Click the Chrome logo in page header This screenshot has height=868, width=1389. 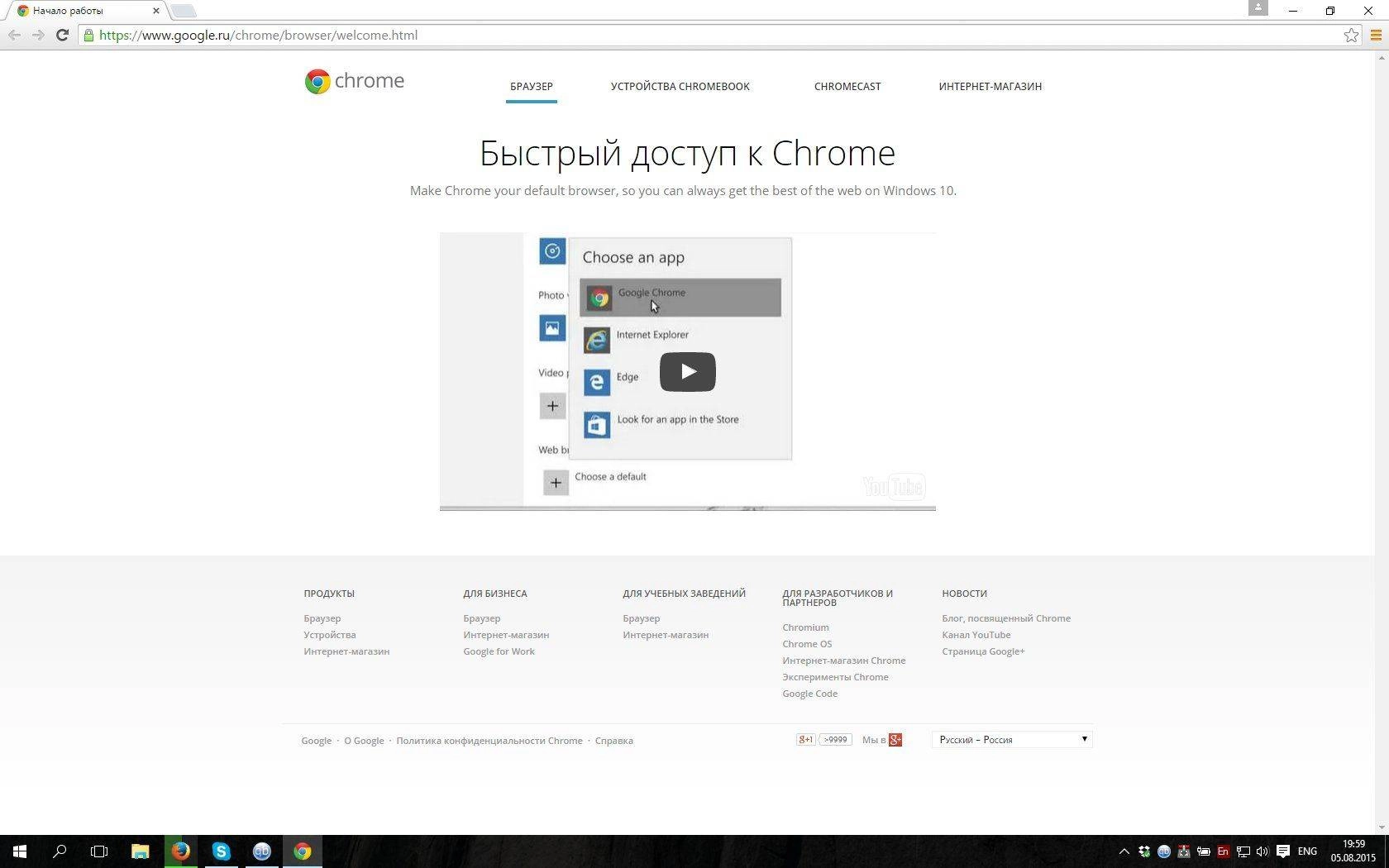coord(354,81)
